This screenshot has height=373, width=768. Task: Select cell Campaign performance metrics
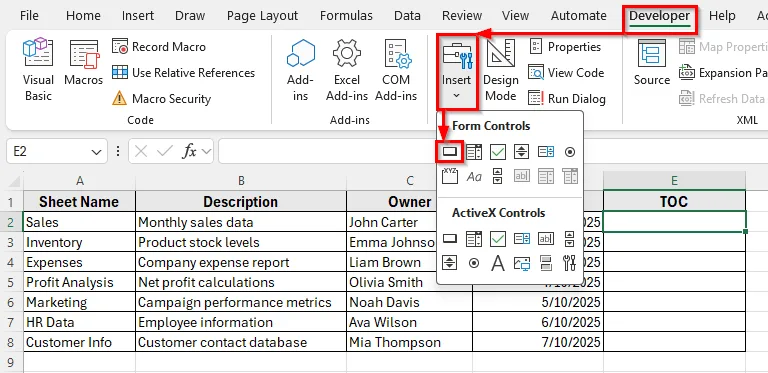[x=241, y=303]
